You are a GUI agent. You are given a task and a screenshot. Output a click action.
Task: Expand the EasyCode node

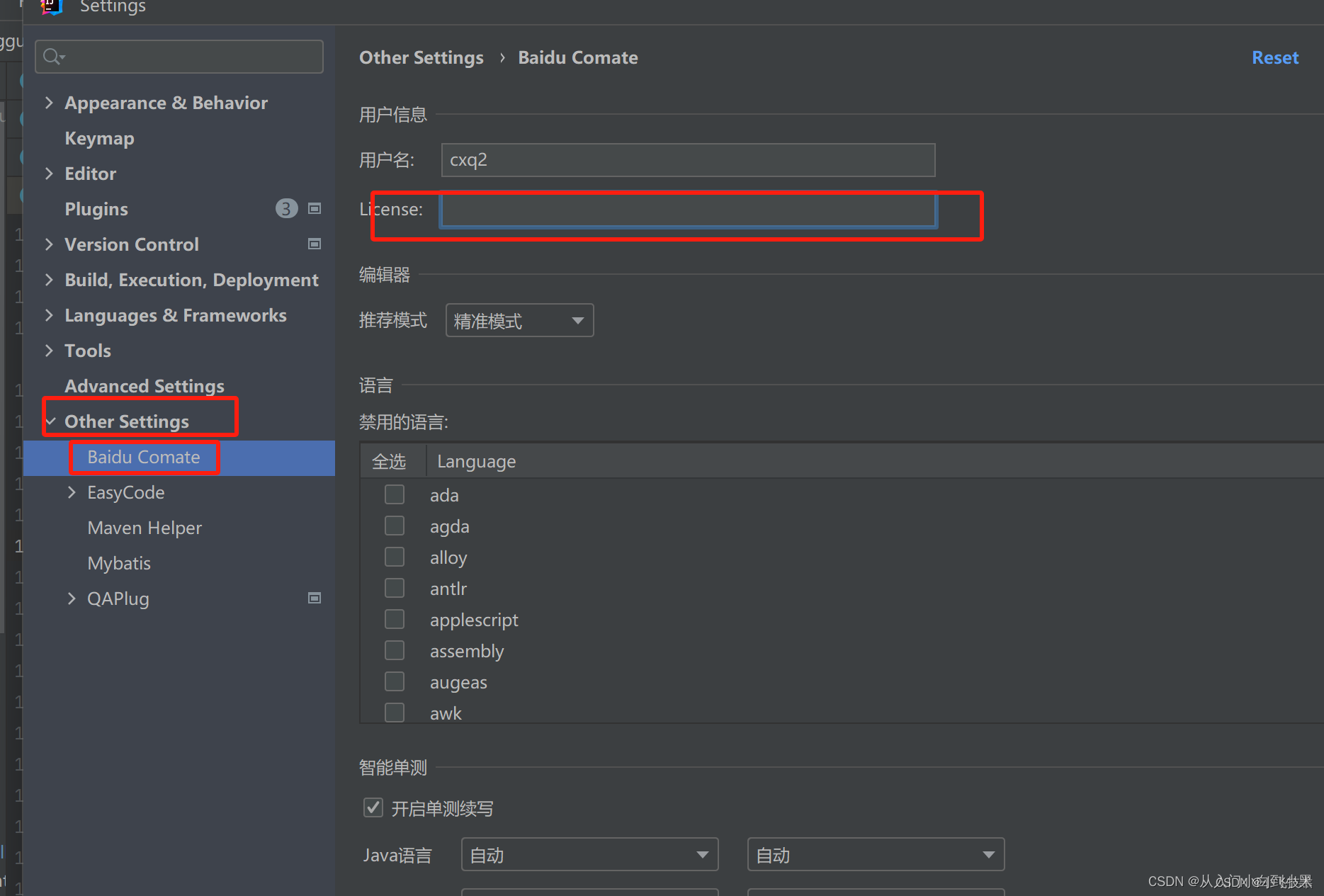(72, 492)
